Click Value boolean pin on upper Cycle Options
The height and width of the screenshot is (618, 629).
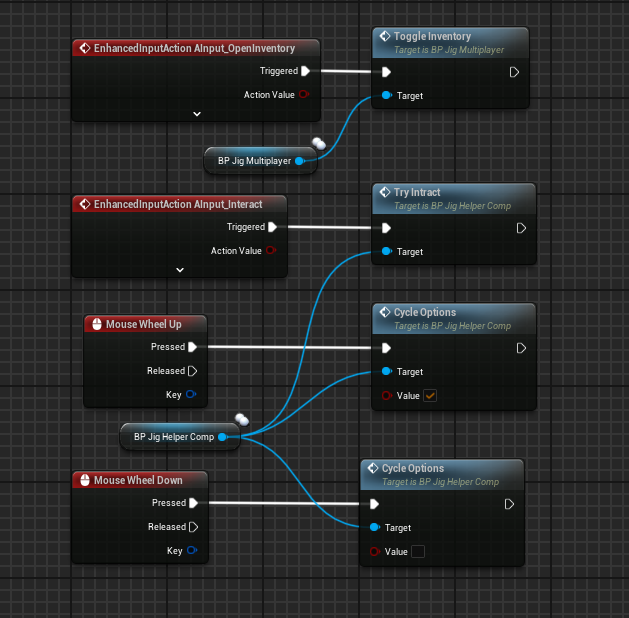pos(387,396)
